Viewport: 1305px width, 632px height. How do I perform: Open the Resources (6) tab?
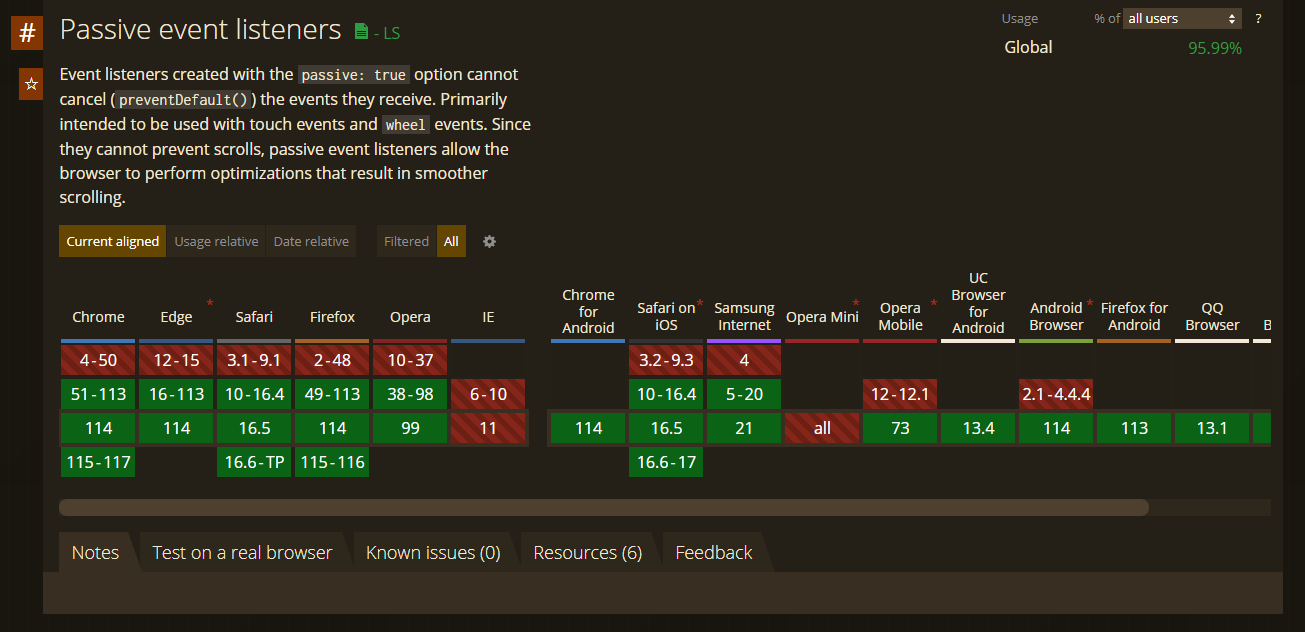588,552
